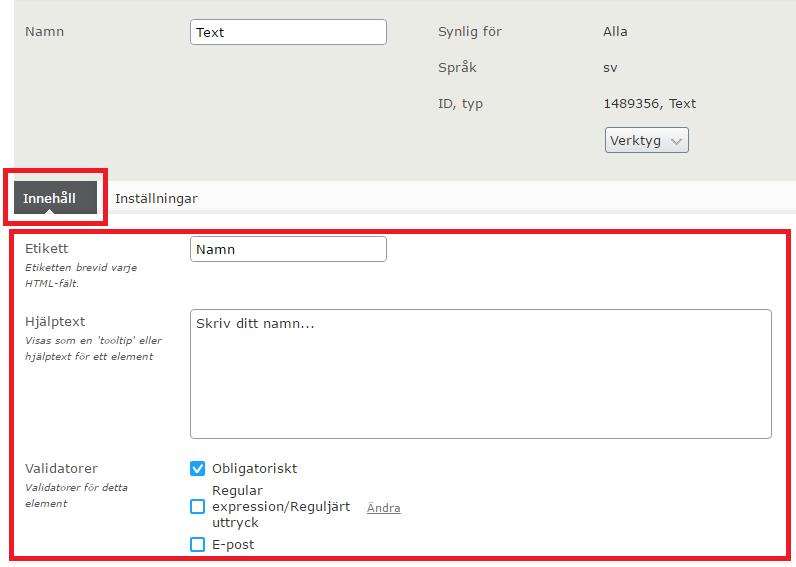Click the Namn input field containing Text
This screenshot has height=567, width=796.
click(288, 32)
